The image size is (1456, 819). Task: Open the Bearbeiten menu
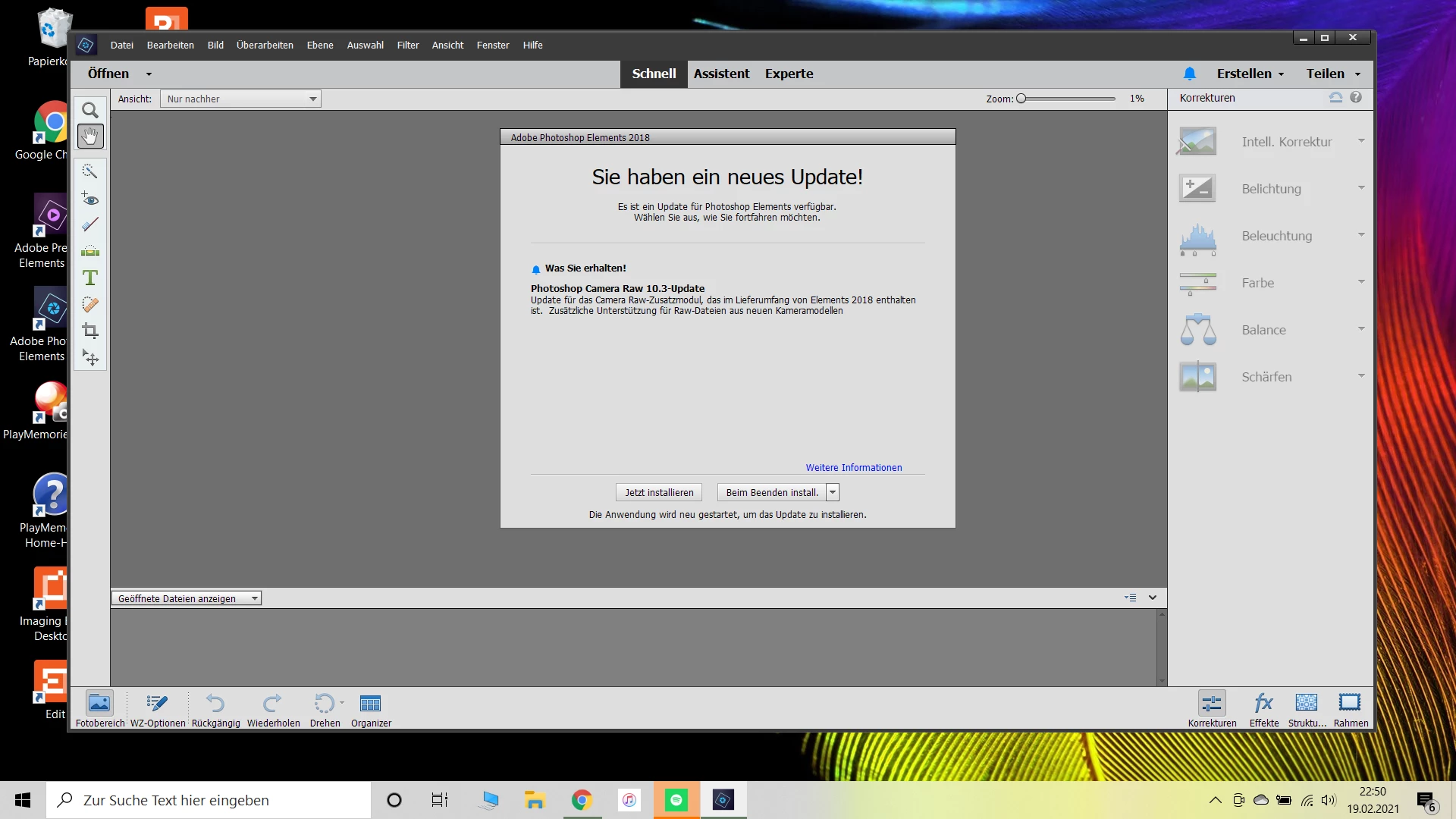click(x=170, y=45)
